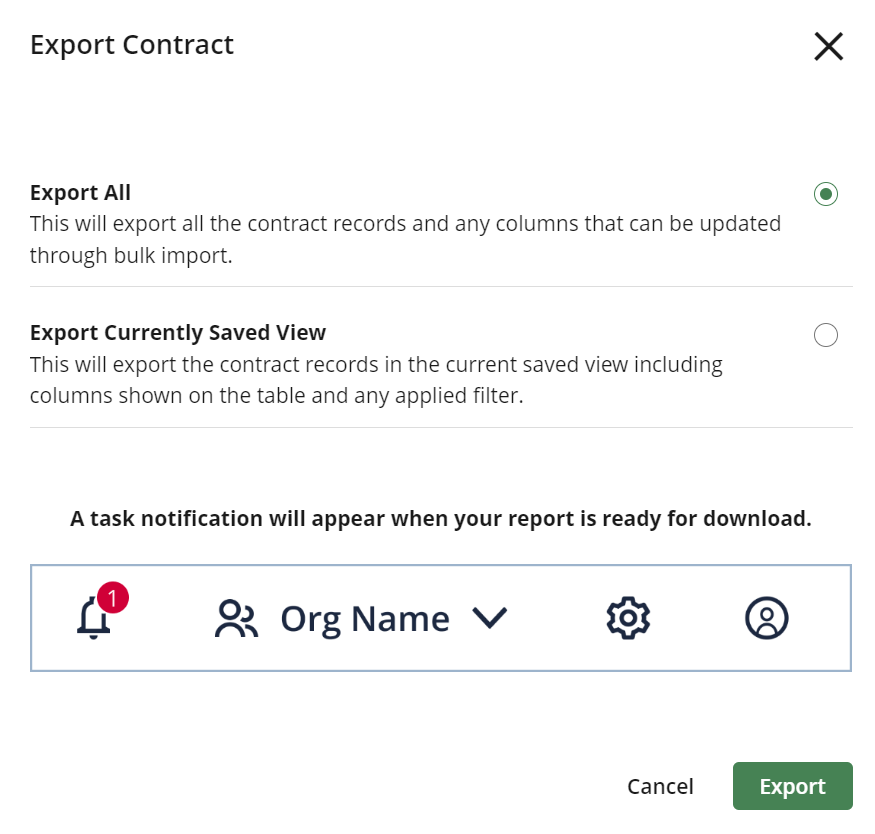Cancel the contract export
875x834 pixels.
[x=660, y=786]
